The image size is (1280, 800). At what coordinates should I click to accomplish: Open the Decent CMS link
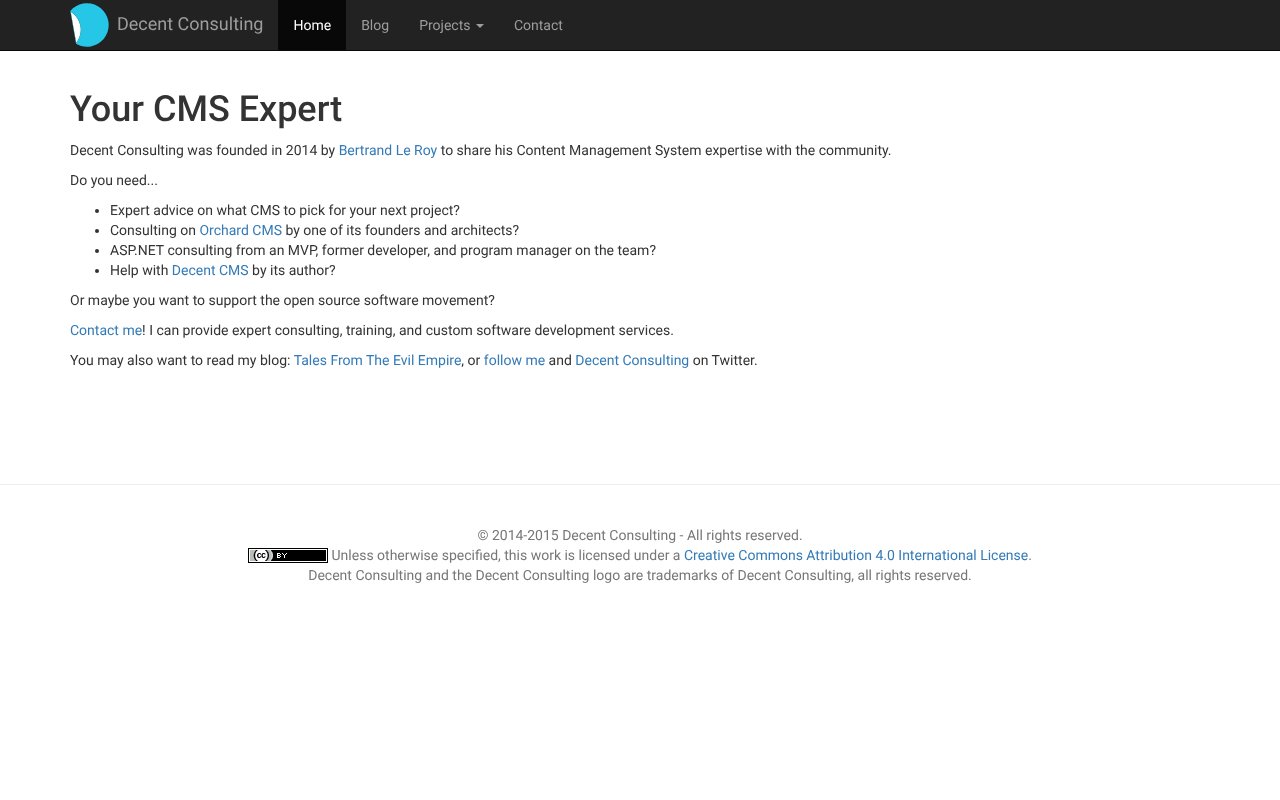point(210,270)
